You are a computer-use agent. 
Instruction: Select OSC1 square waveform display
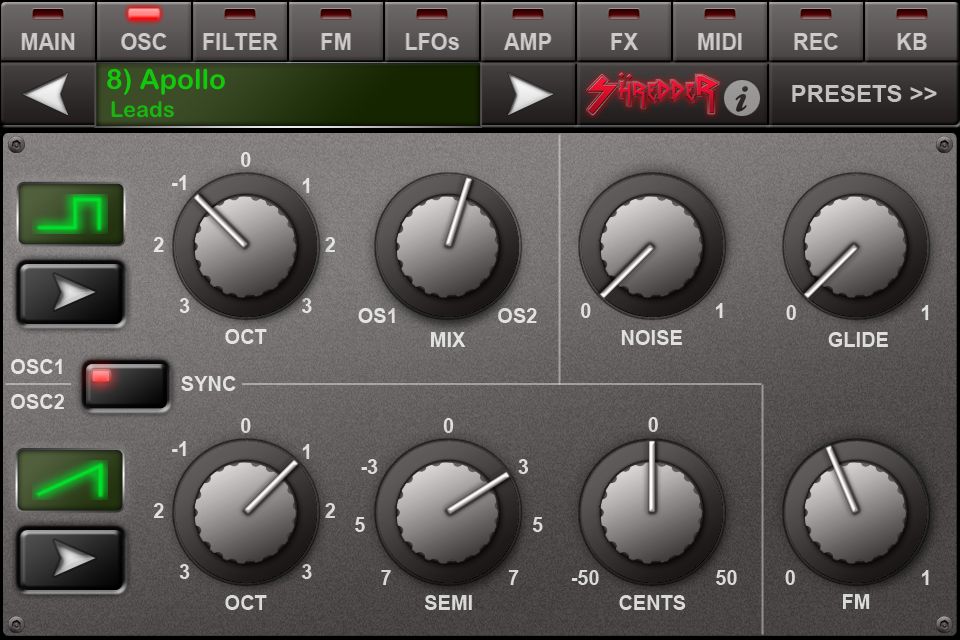pos(71,214)
